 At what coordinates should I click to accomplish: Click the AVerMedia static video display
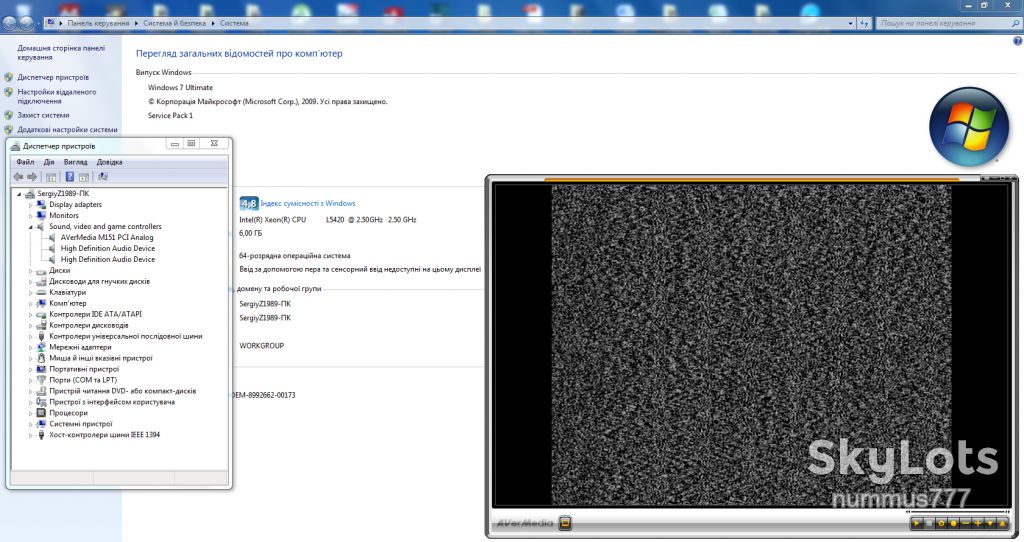coord(751,345)
